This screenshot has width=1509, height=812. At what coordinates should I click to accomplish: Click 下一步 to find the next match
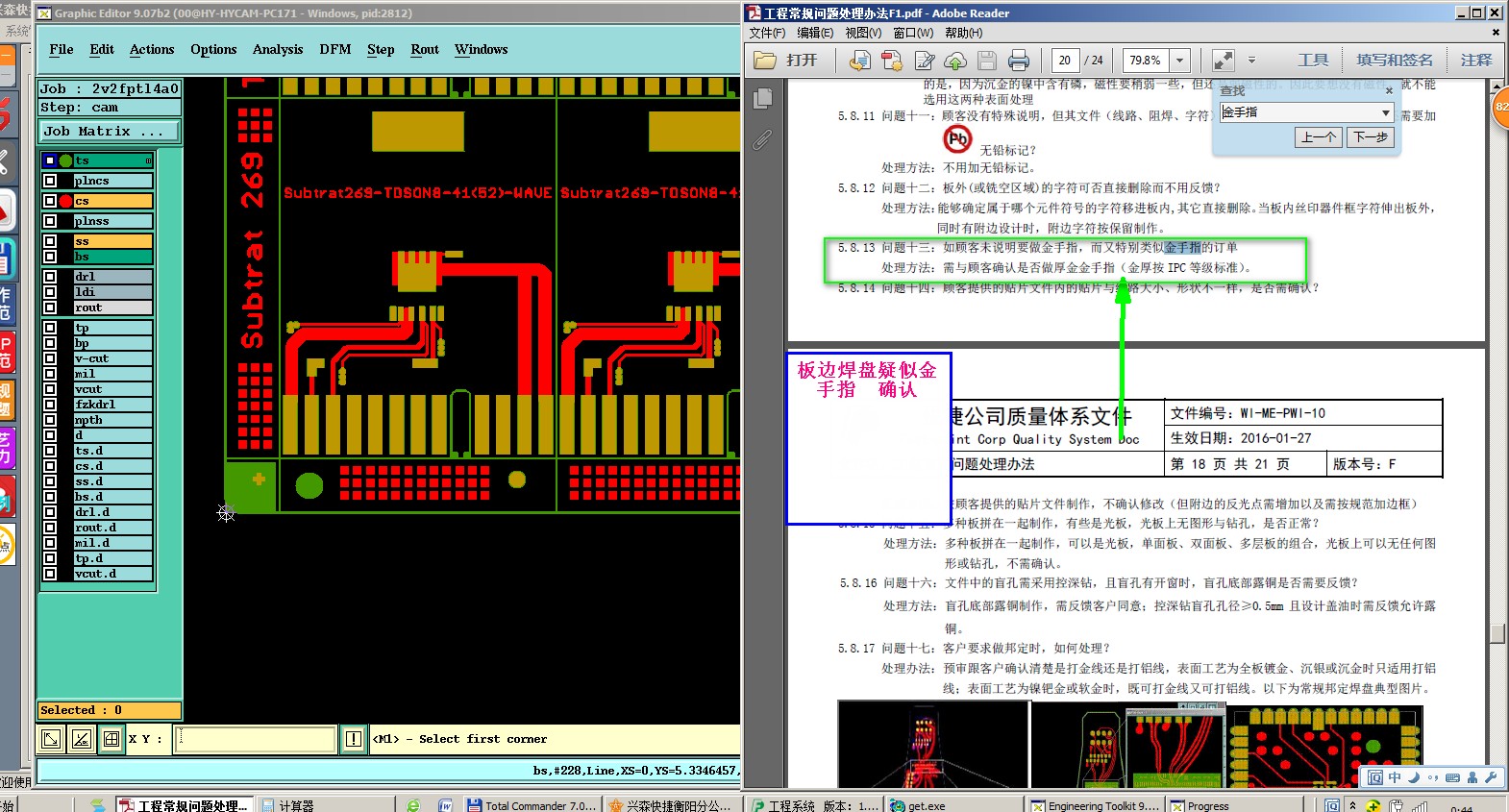tap(1370, 137)
